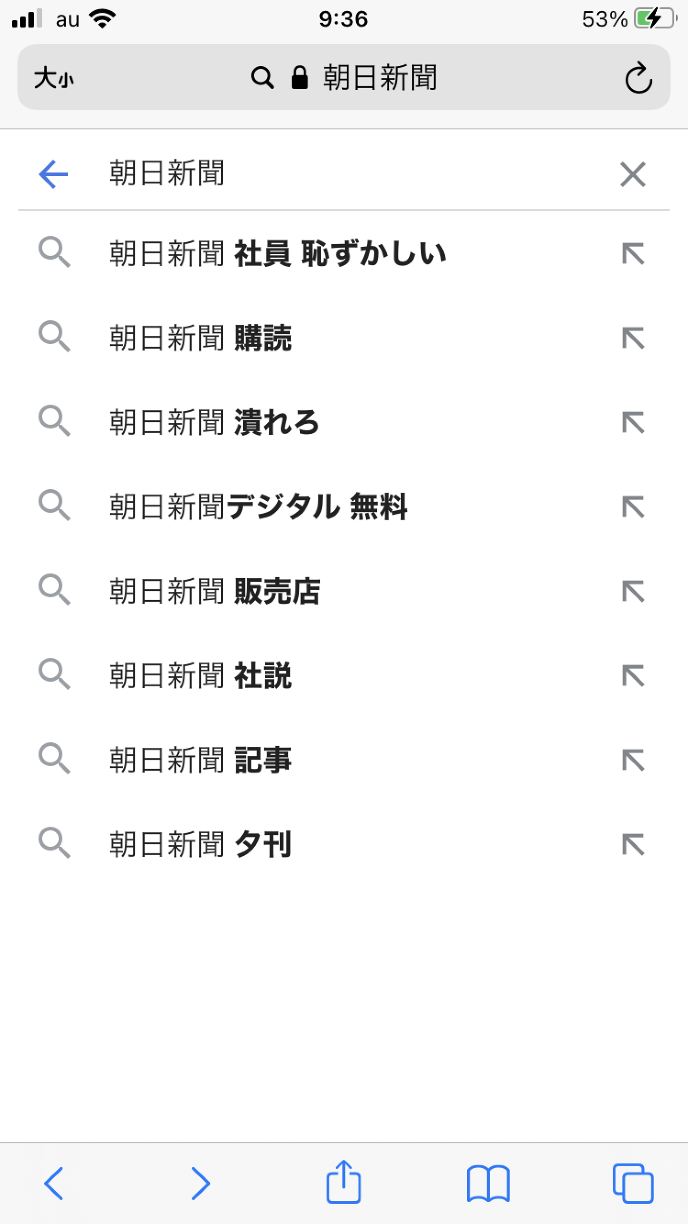Tap fill-in arrow for 朝日新聞 購読
The width and height of the screenshot is (688, 1224).
pyautogui.click(x=632, y=339)
